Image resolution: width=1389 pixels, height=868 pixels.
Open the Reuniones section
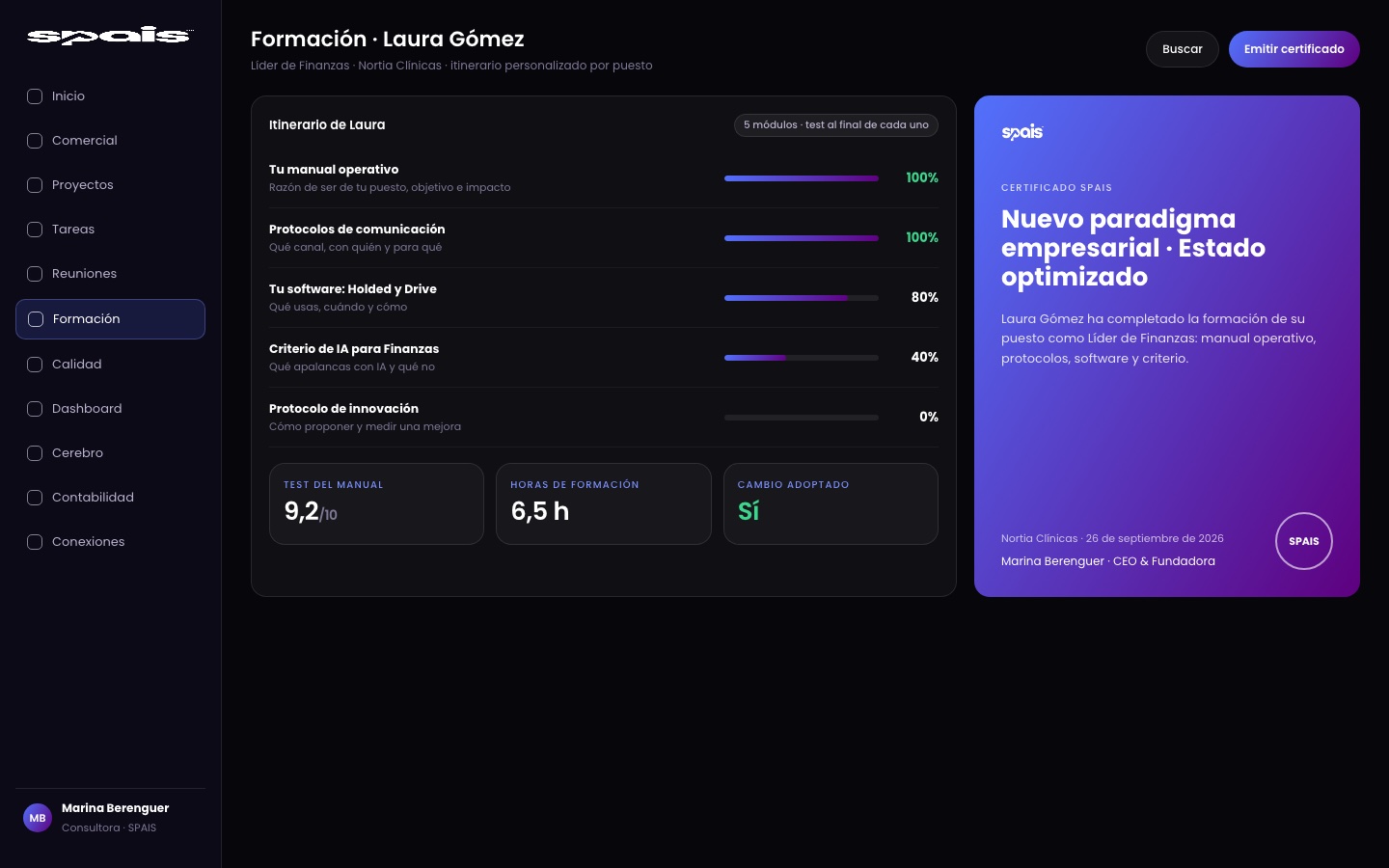[110, 274]
